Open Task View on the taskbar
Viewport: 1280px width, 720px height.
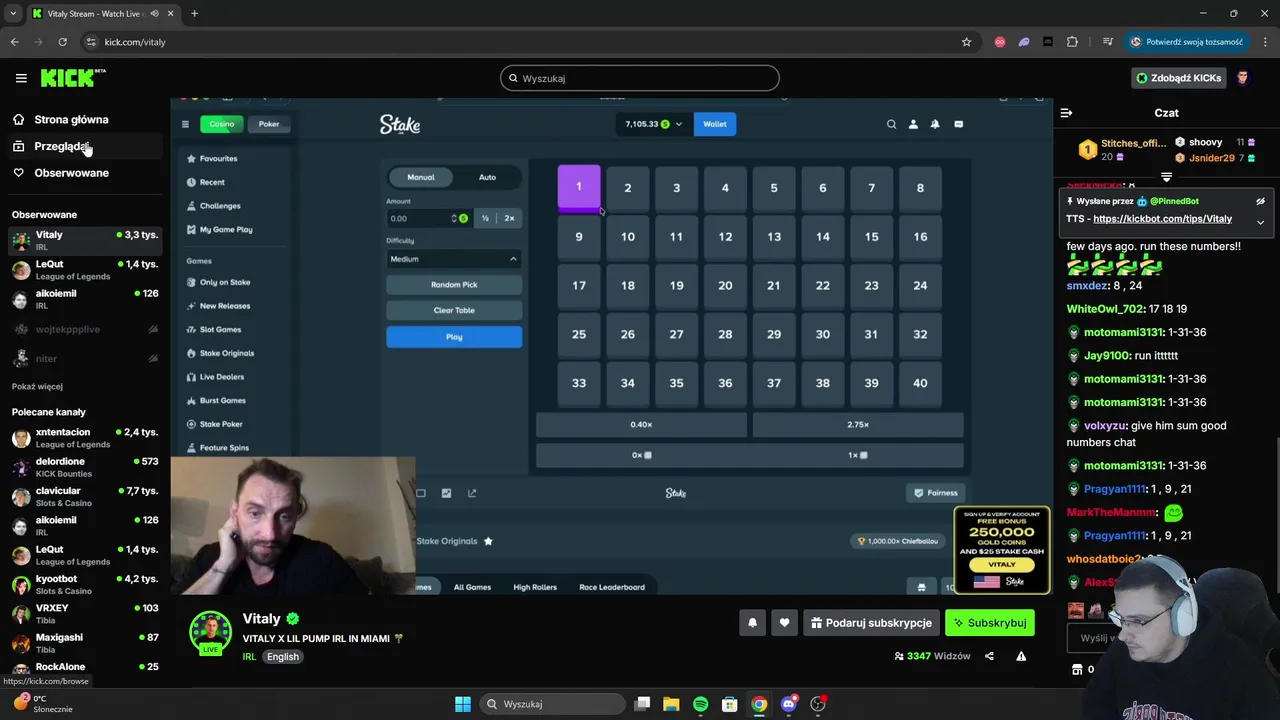[643, 704]
